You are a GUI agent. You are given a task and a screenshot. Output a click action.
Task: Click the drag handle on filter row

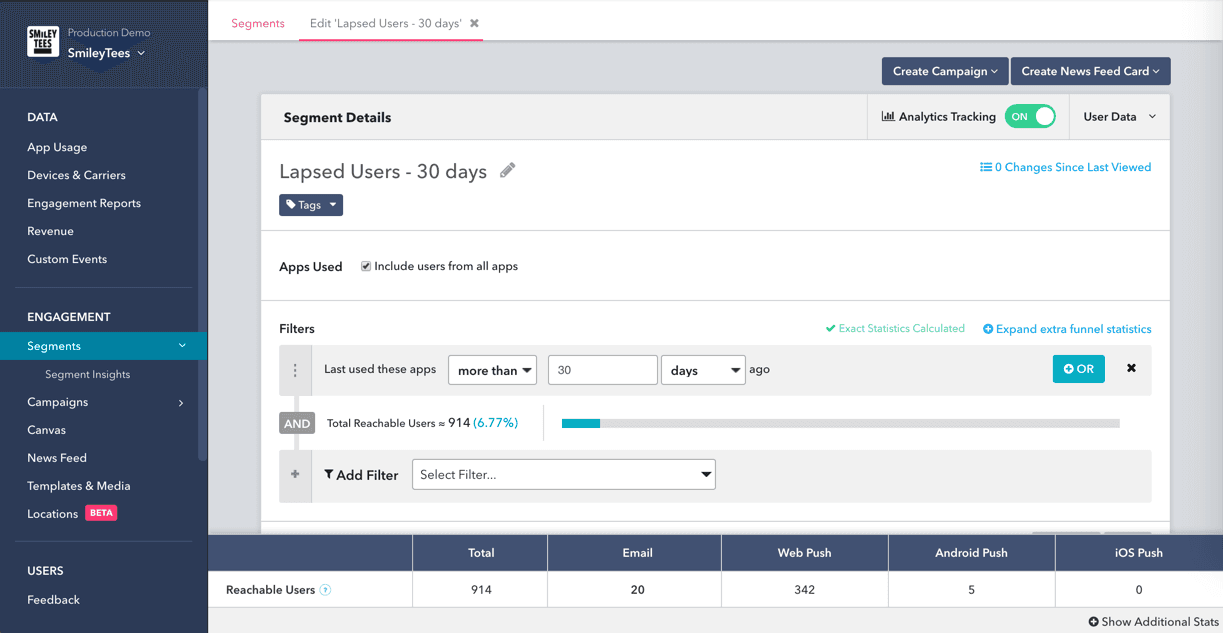[295, 370]
